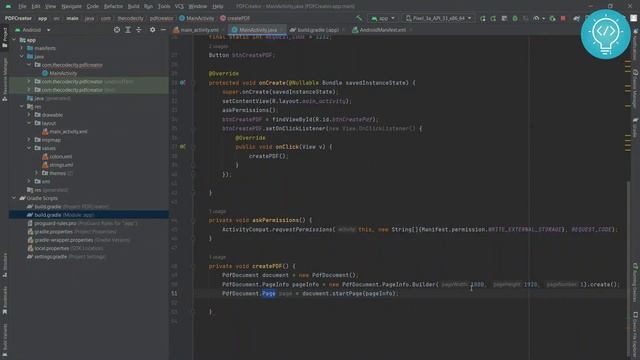Expand the mipmap folder
Viewport: 640px width, 360px height.
click(29, 140)
